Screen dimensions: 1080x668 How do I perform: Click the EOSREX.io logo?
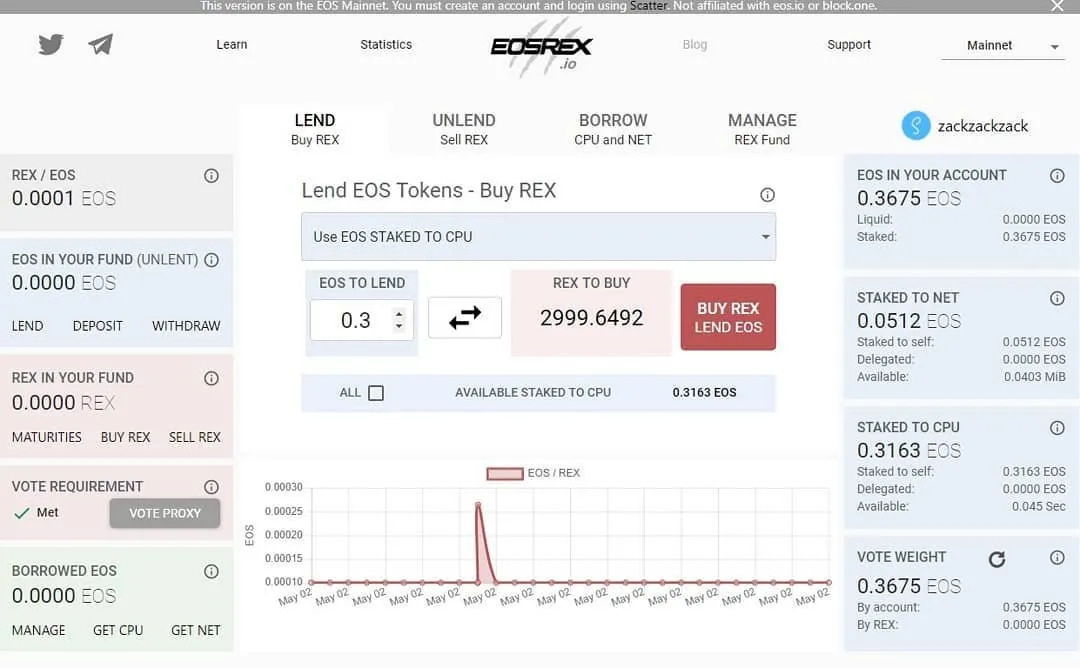(541, 47)
